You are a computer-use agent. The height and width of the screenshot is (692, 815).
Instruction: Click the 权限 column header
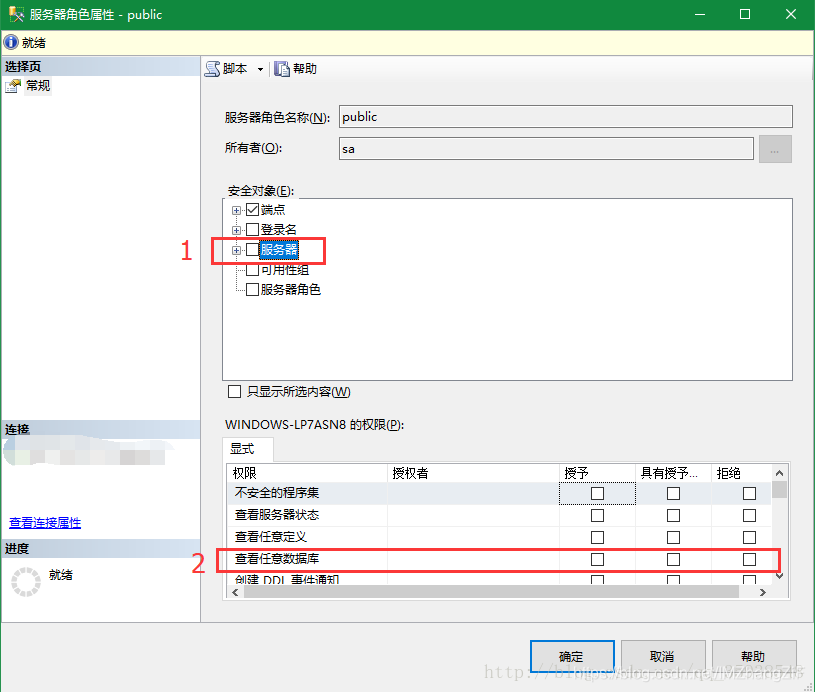(308, 473)
